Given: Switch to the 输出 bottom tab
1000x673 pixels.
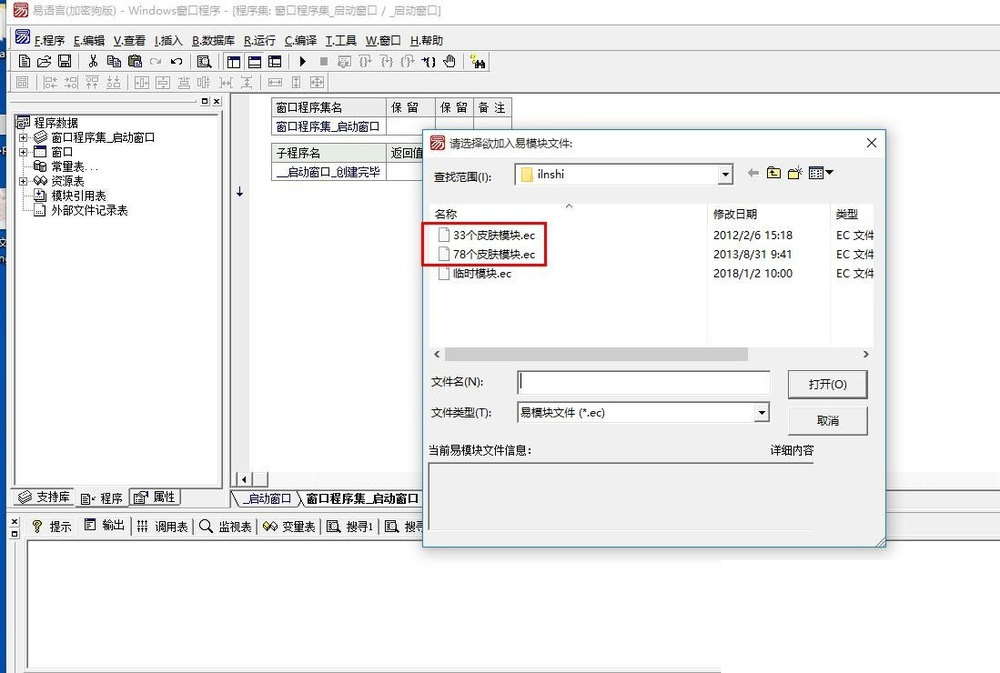Looking at the screenshot, I should click(105, 526).
